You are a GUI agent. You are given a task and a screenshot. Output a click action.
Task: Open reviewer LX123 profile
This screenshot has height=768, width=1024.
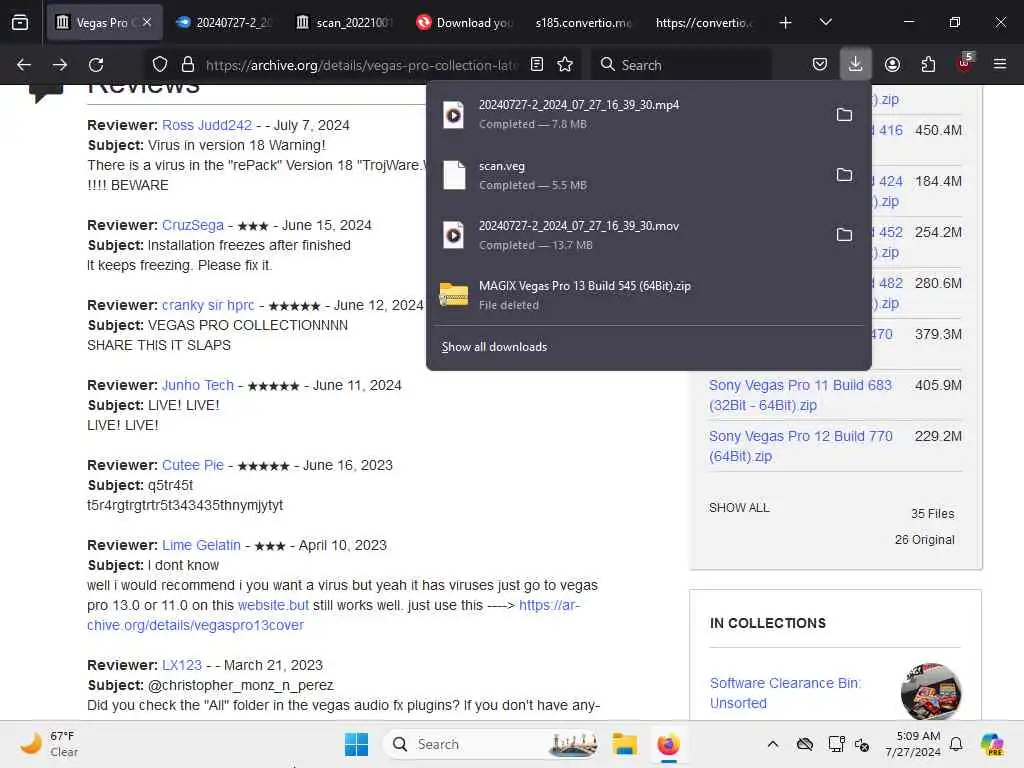tap(182, 665)
